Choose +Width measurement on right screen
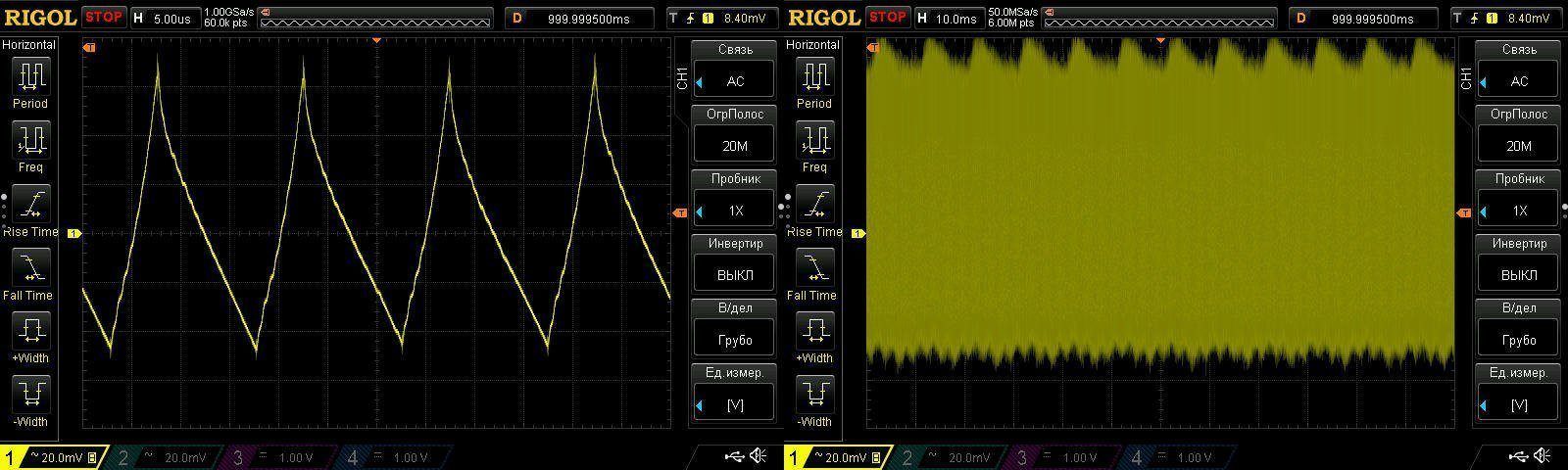The width and height of the screenshot is (1568, 470). pos(814,332)
